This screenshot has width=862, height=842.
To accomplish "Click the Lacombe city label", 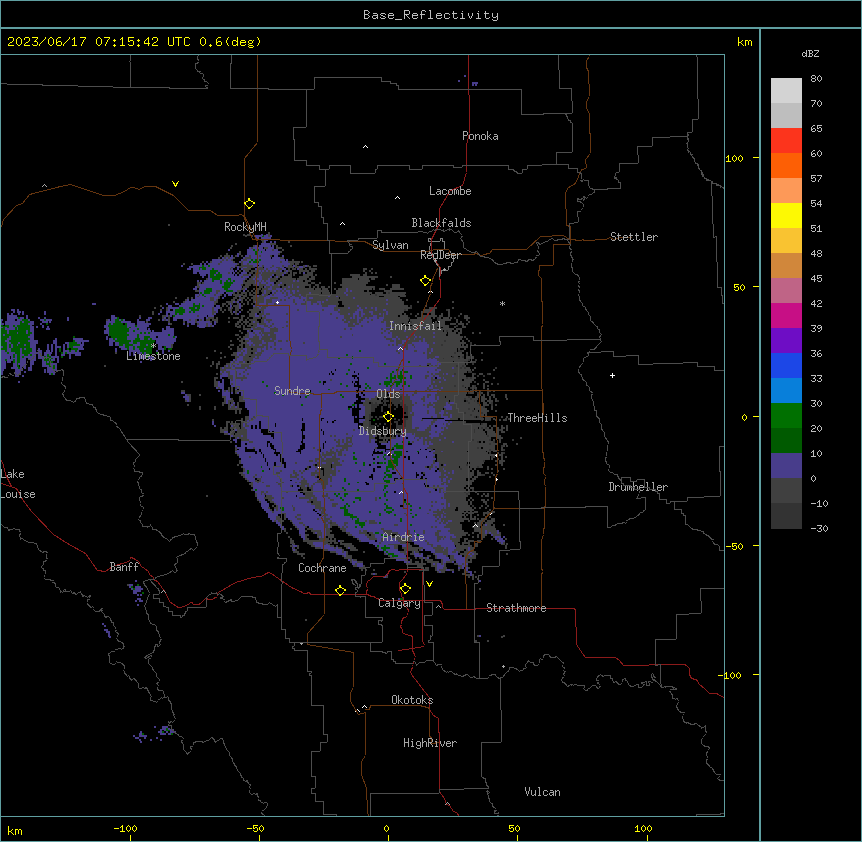I will click(x=450, y=191).
